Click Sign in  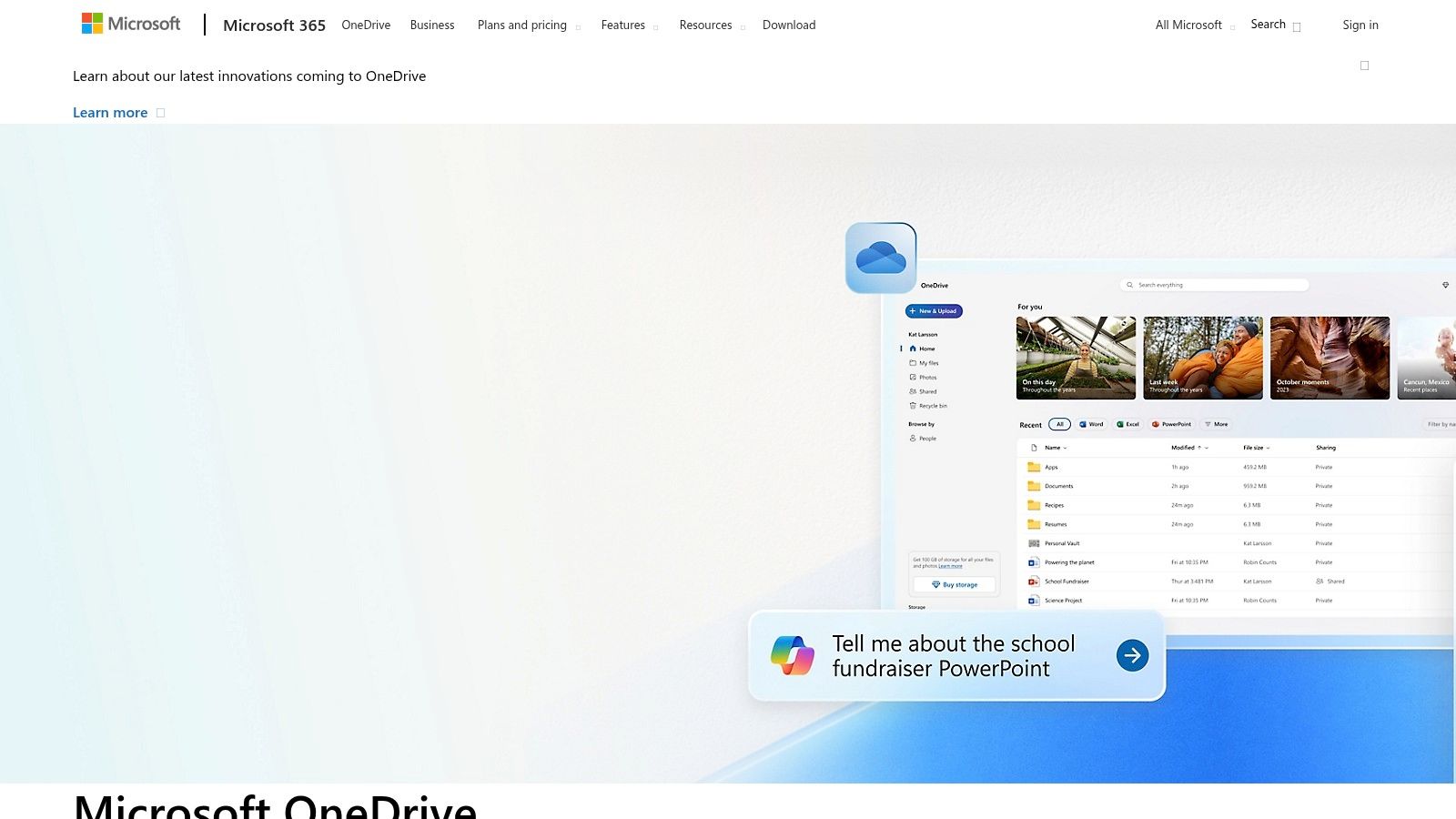(1360, 25)
